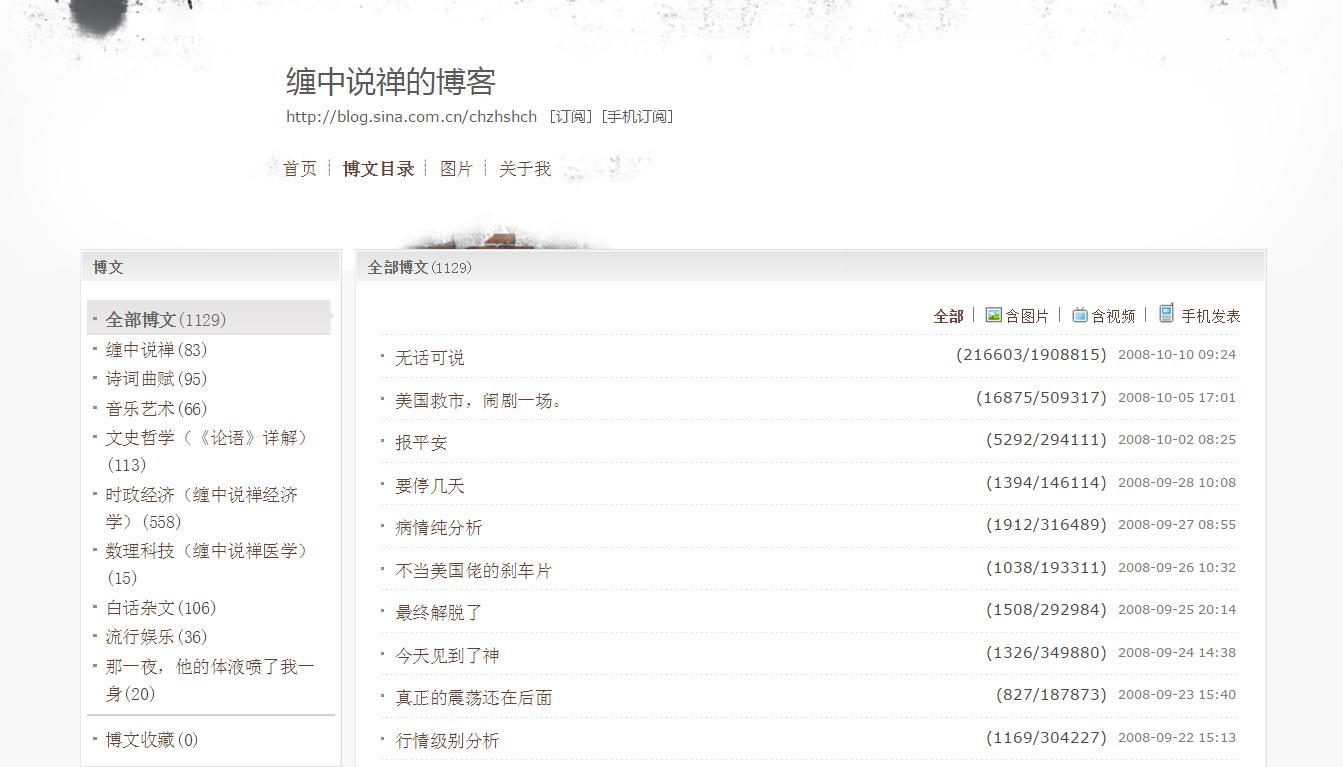
Task: Open the blog URL link below the title
Action: point(410,116)
